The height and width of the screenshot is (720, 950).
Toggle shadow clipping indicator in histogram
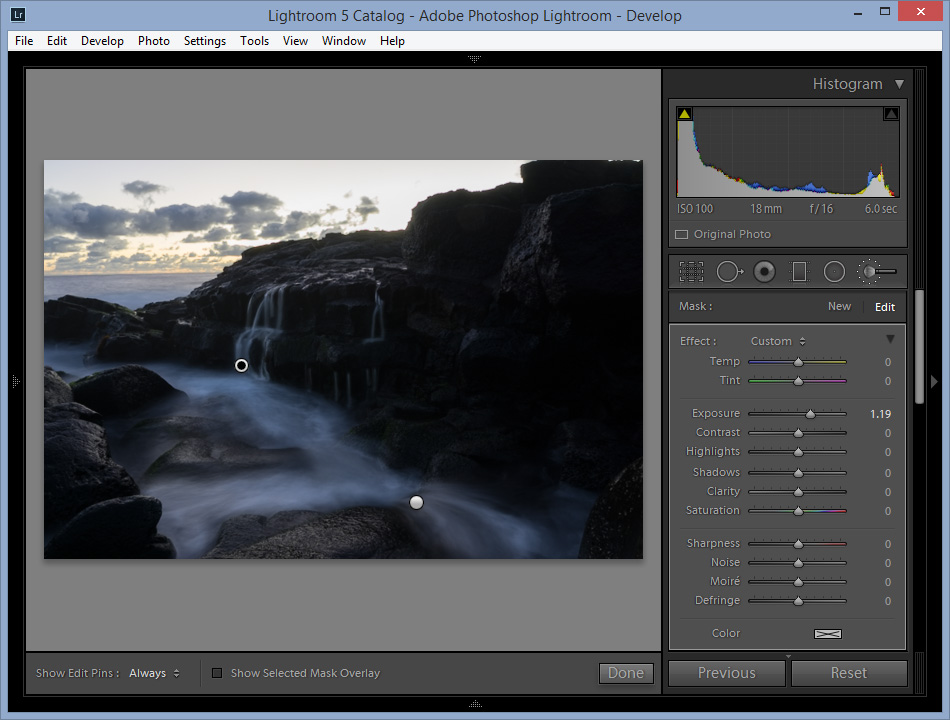[x=684, y=114]
